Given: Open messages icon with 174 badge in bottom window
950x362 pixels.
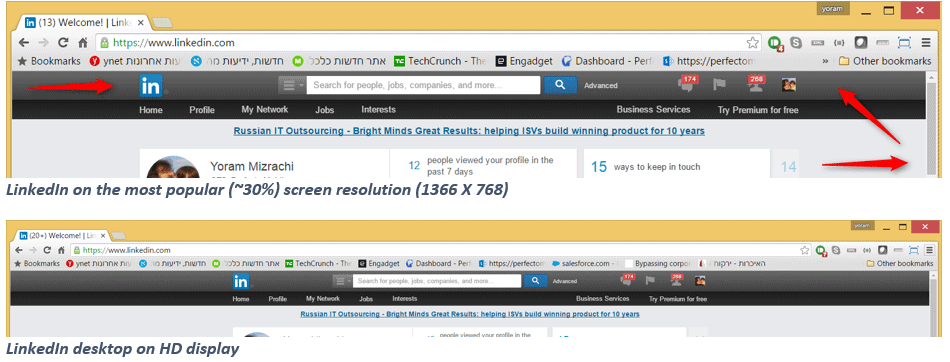Looking at the screenshot, I should tap(627, 280).
